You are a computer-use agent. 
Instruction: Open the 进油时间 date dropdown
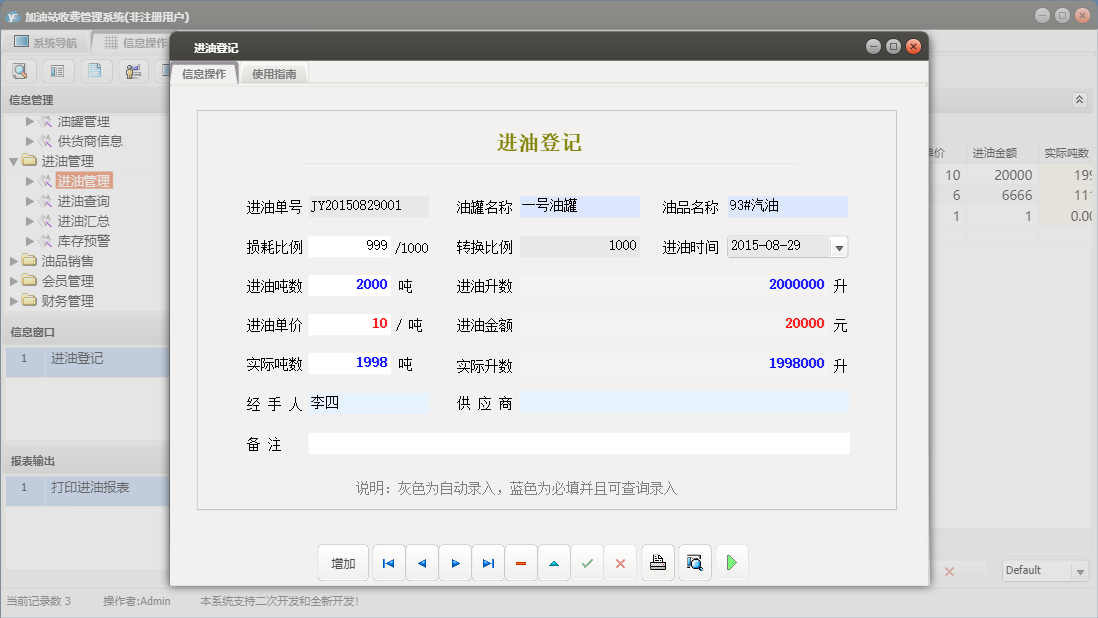pyautogui.click(x=837, y=246)
